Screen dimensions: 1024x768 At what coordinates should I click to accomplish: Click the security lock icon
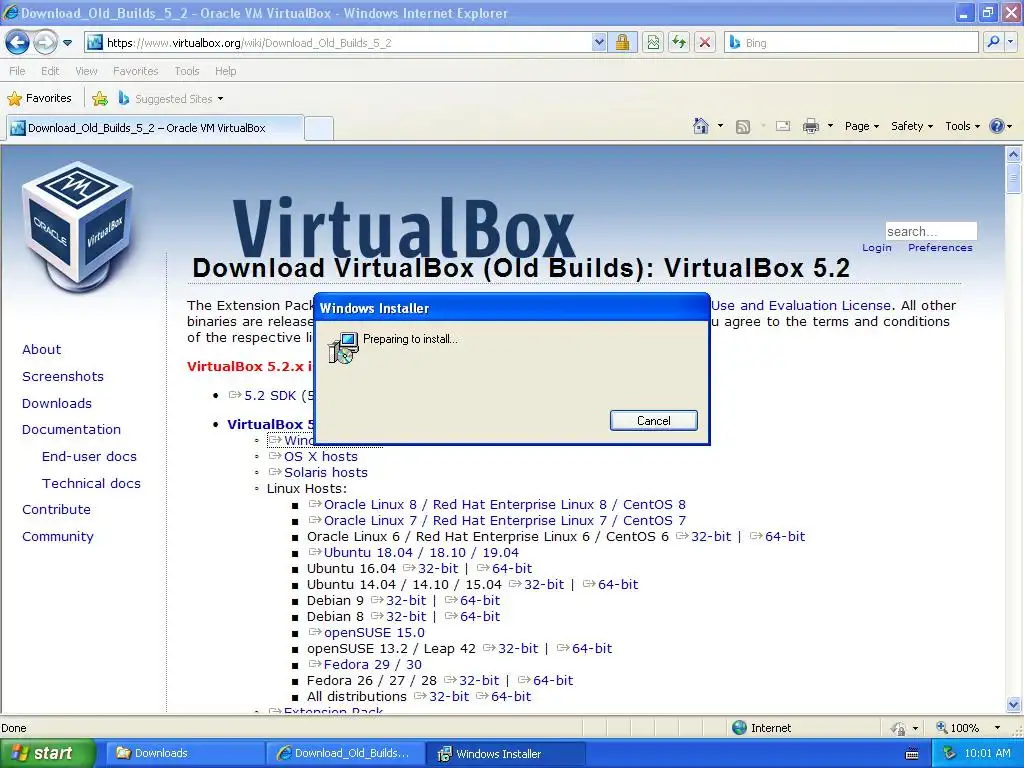622,42
